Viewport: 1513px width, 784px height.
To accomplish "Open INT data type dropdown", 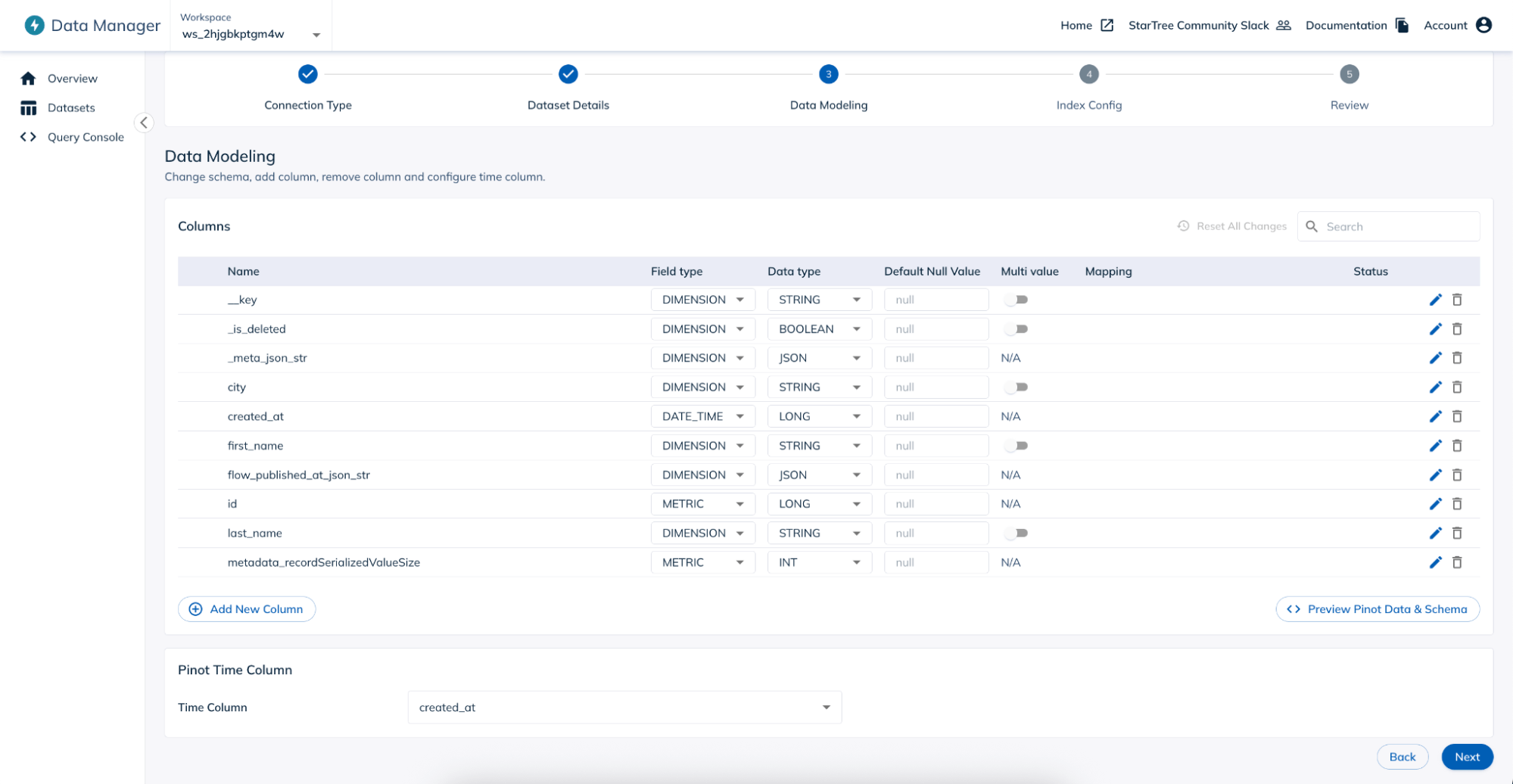I will 820,562.
